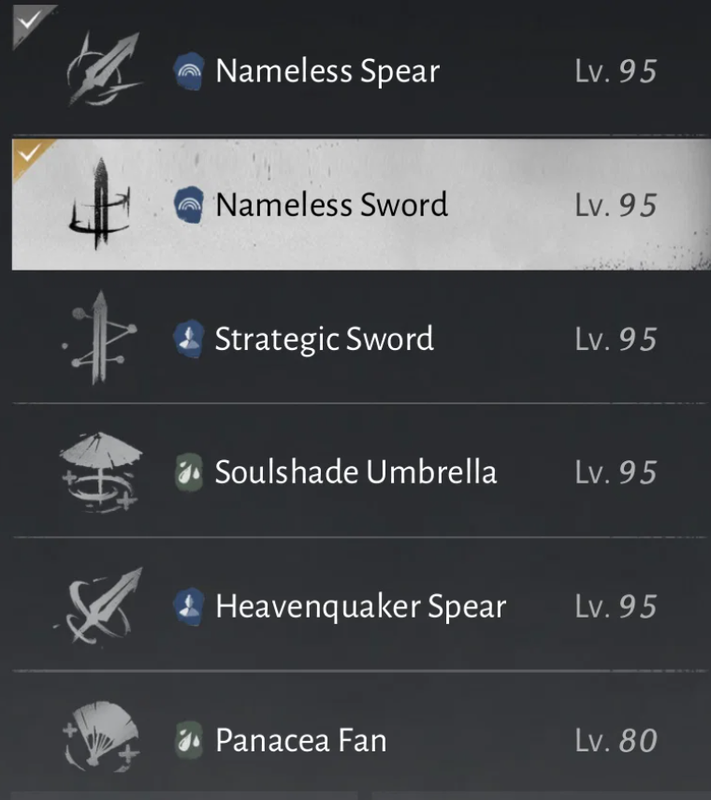
Task: Click Lv. 95 on Nameless Sword row
Action: click(616, 206)
